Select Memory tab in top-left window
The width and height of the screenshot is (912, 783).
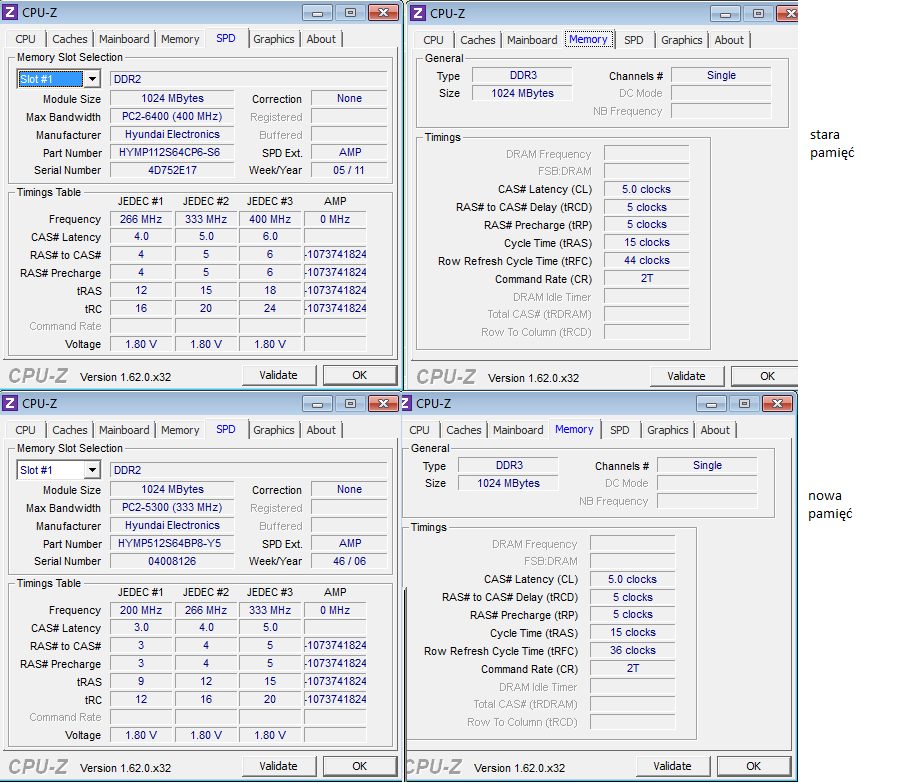pyautogui.click(x=180, y=39)
